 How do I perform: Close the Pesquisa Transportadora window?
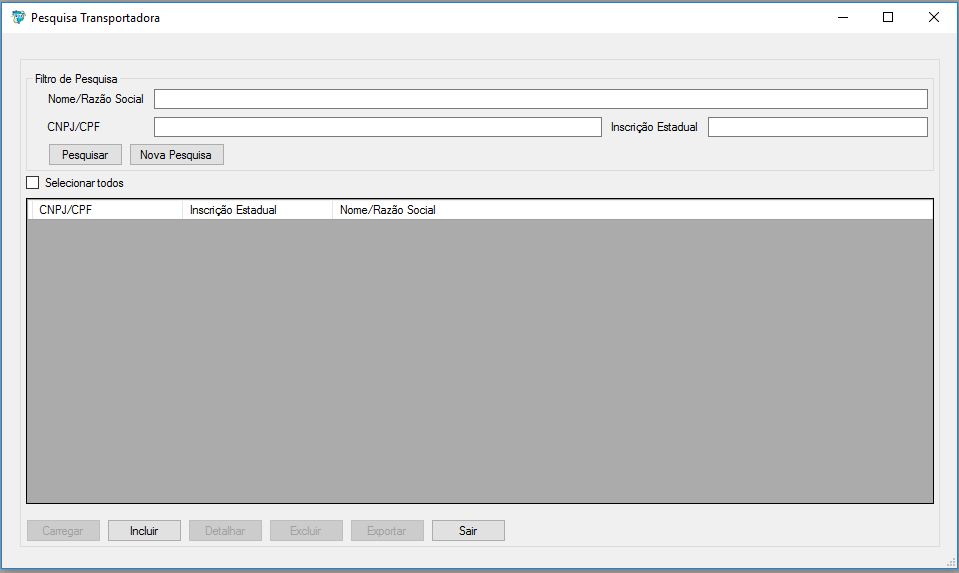tap(933, 17)
